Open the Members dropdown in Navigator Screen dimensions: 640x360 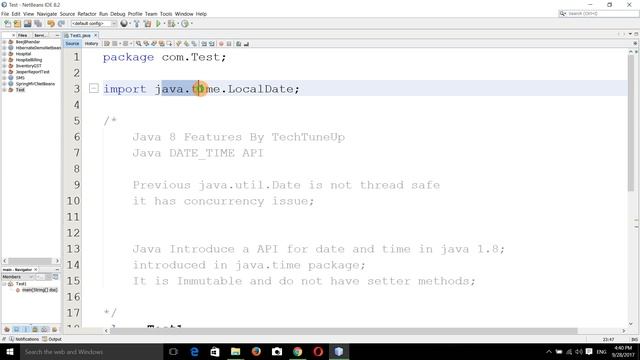[x=18, y=277]
